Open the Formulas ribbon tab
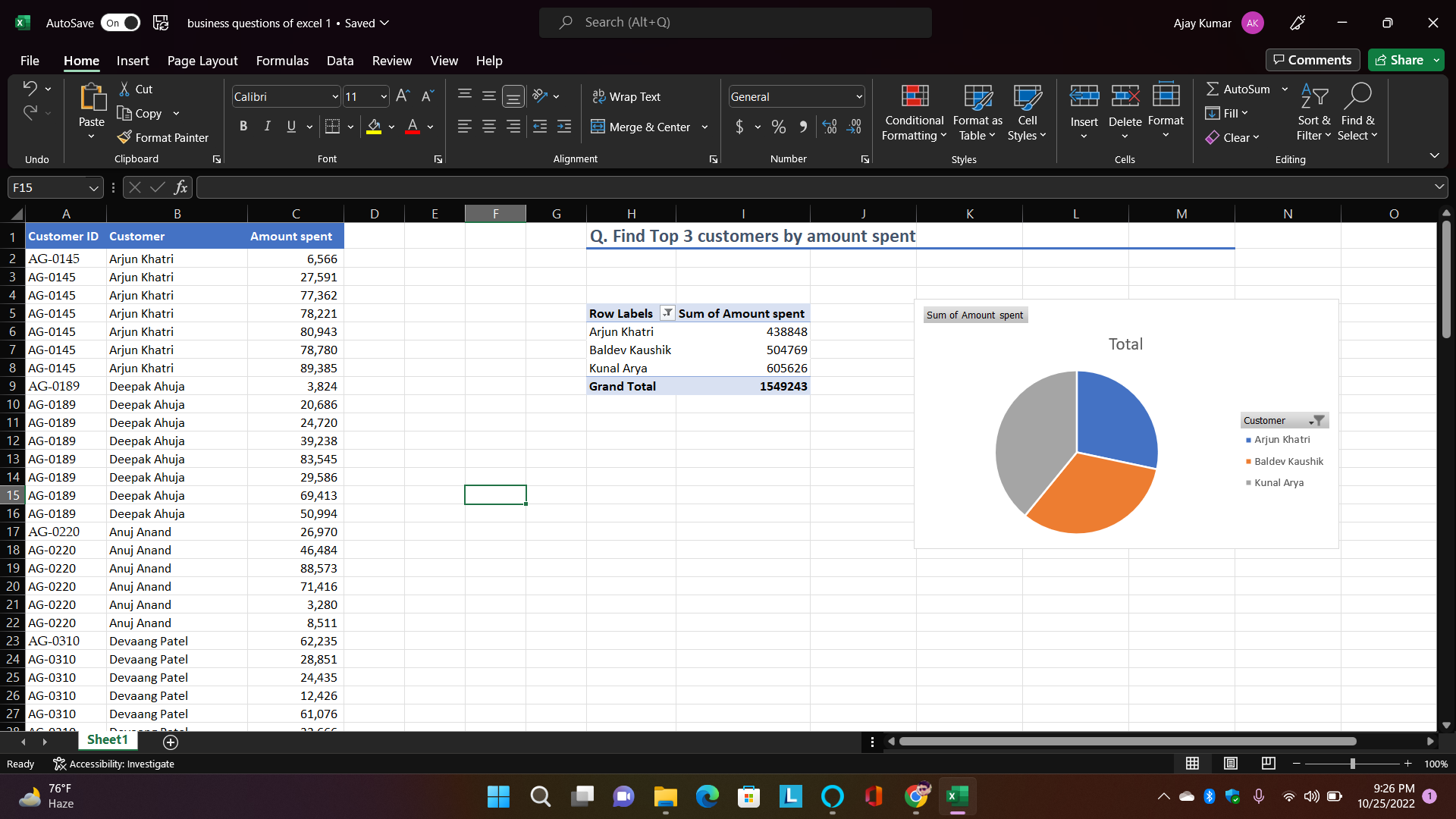 [x=282, y=61]
